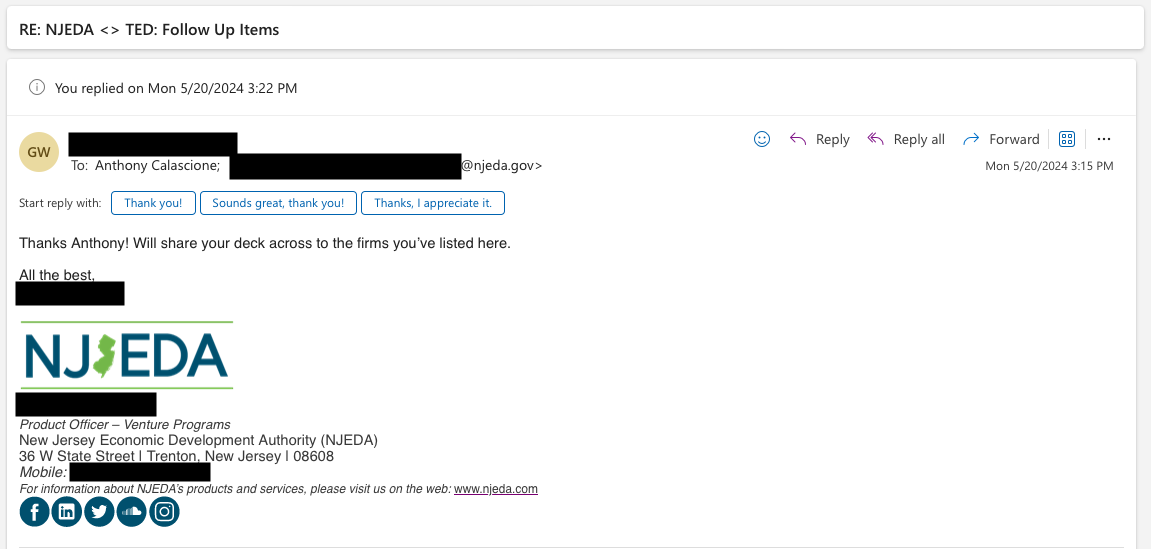Select the "Thank you!" suggested reply

click(x=153, y=203)
